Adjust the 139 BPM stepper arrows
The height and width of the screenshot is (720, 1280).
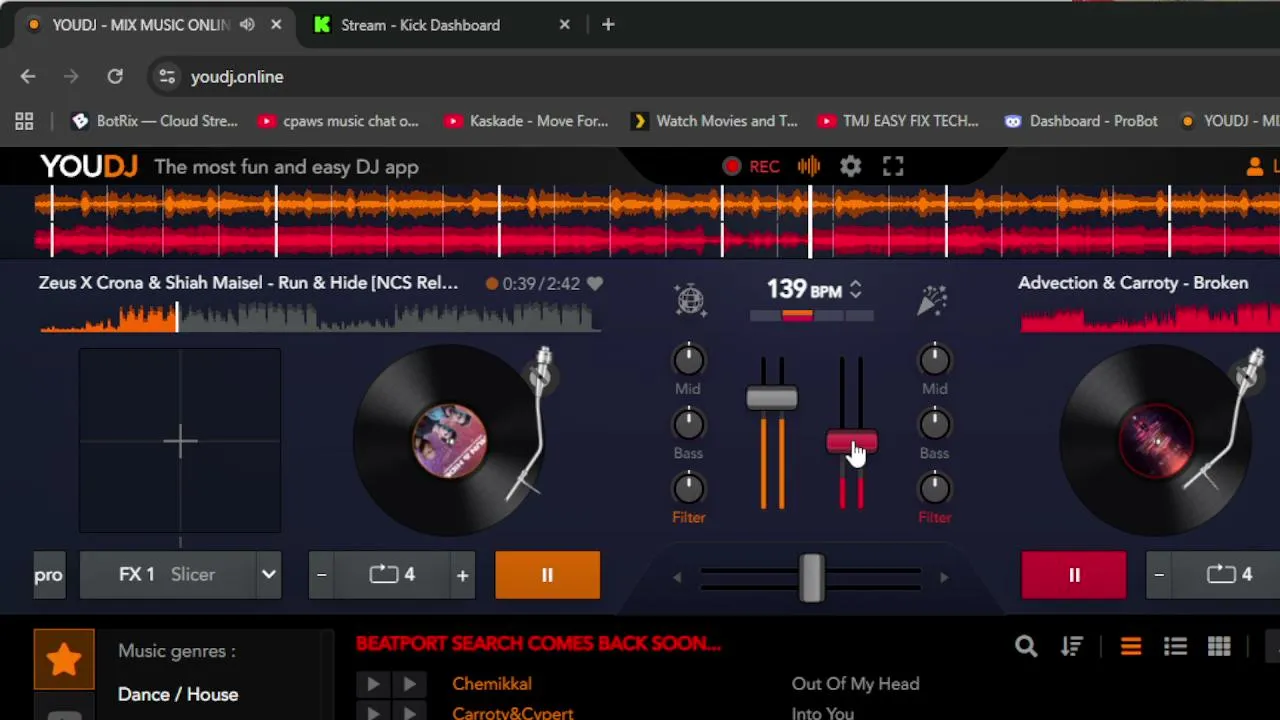pos(855,290)
